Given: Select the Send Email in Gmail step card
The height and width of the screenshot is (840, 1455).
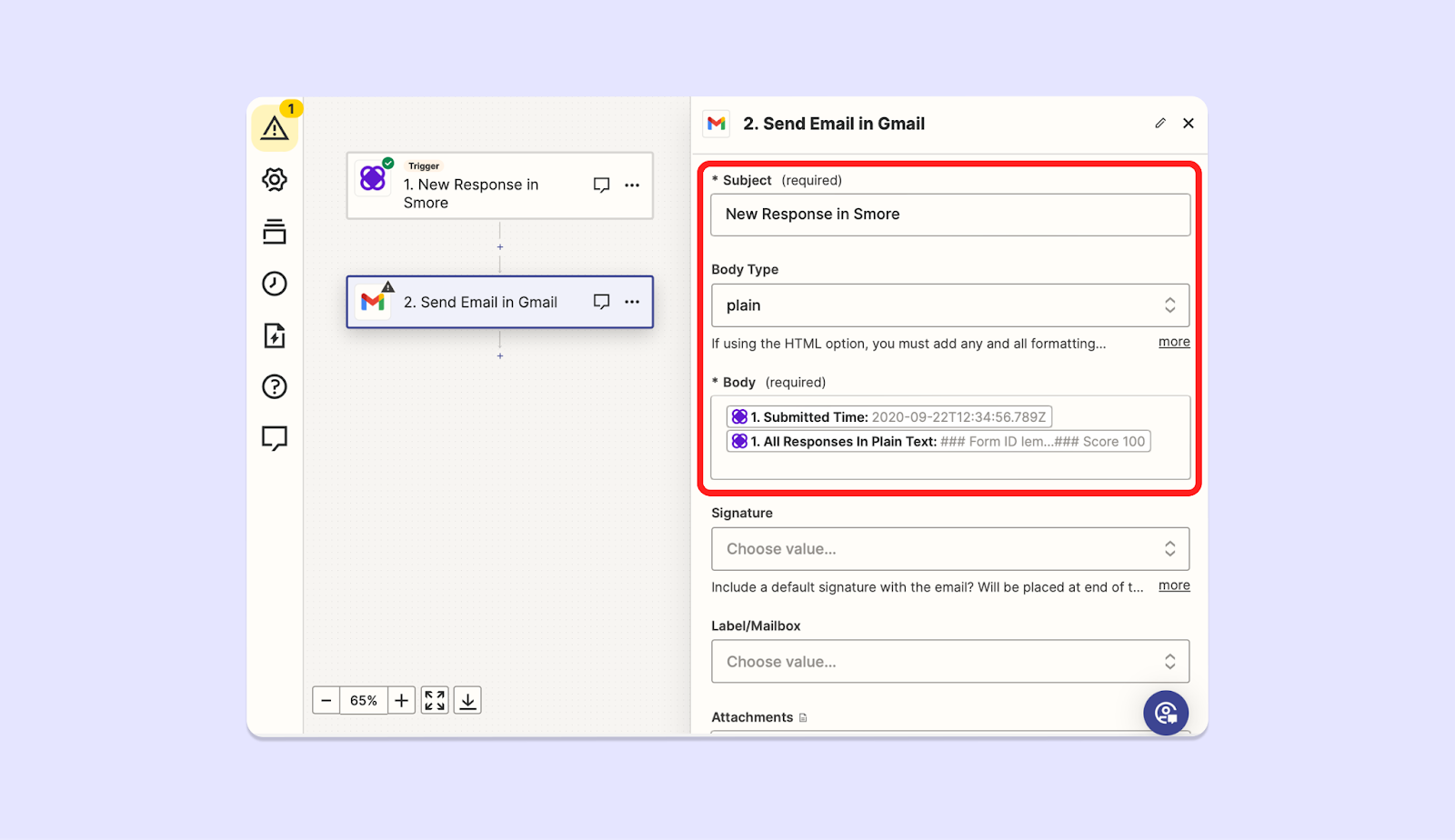Looking at the screenshot, I should pyautogui.click(x=500, y=302).
